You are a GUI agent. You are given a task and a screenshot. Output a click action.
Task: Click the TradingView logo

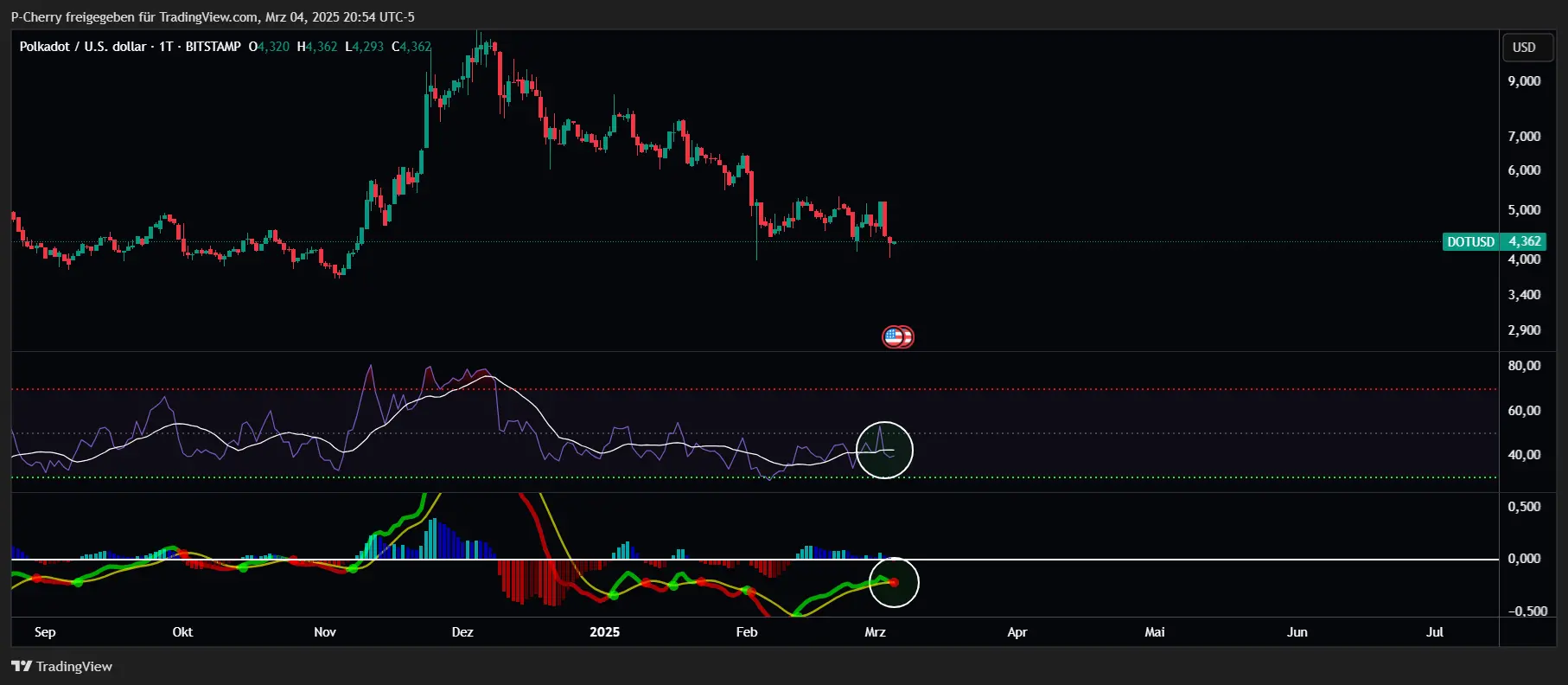tap(62, 666)
